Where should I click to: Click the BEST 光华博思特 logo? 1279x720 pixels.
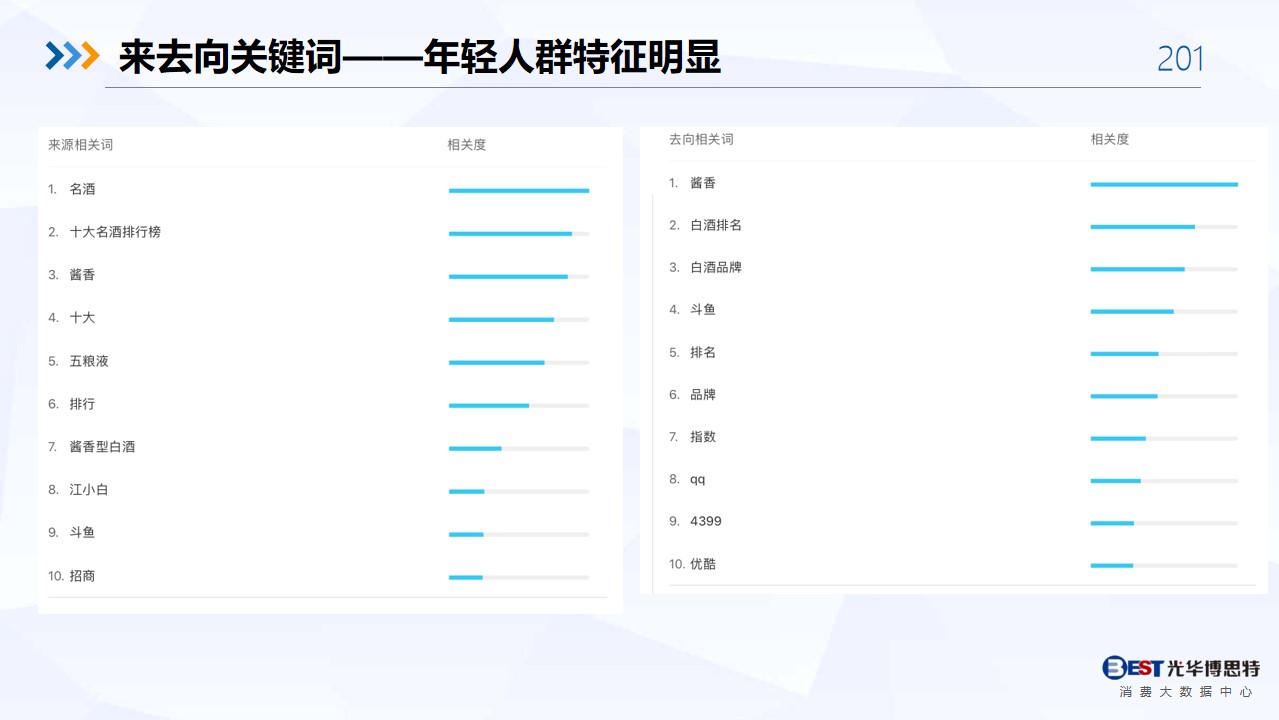point(1180,668)
